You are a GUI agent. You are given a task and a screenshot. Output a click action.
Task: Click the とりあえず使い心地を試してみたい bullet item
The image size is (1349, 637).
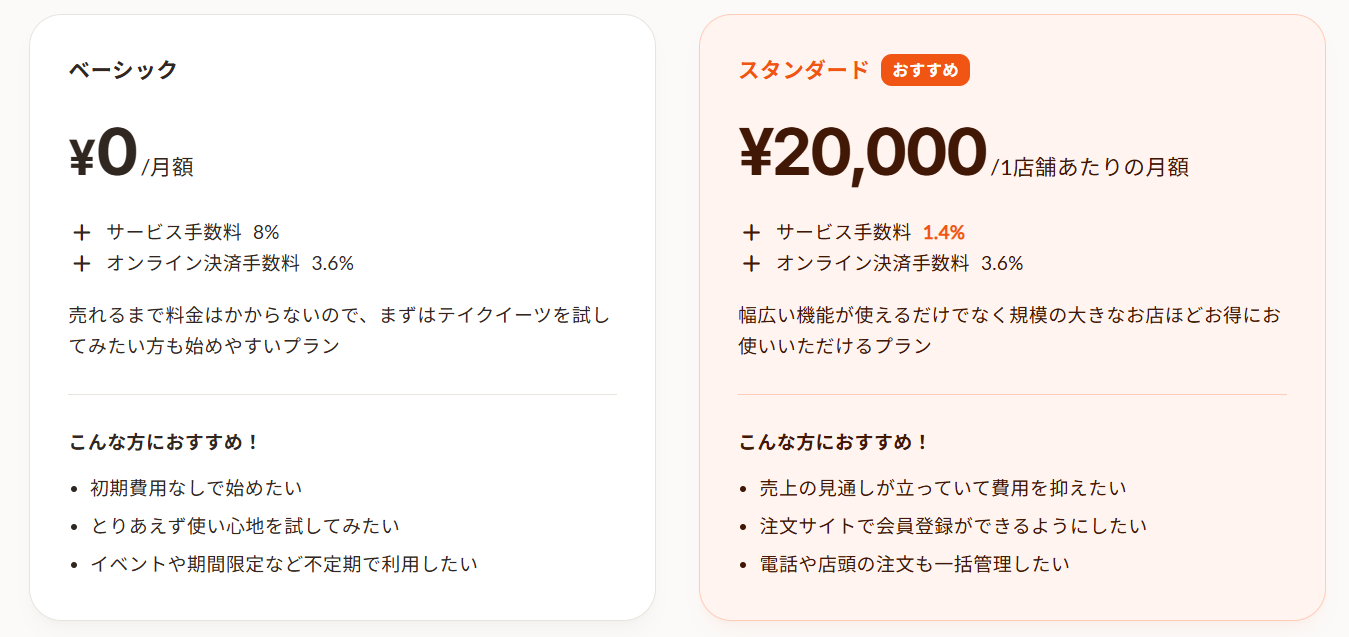(245, 526)
